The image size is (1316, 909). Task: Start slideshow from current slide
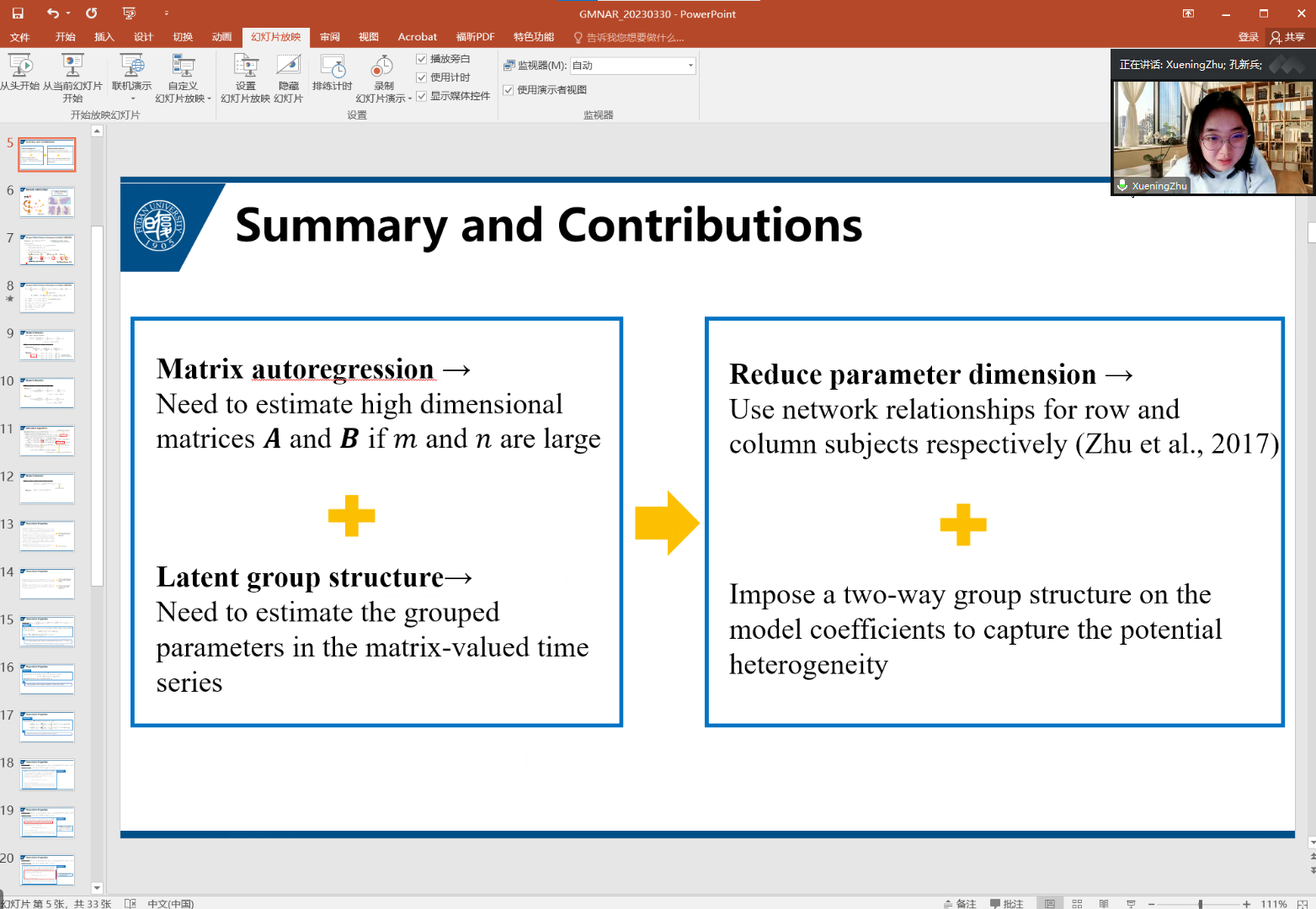tap(72, 72)
